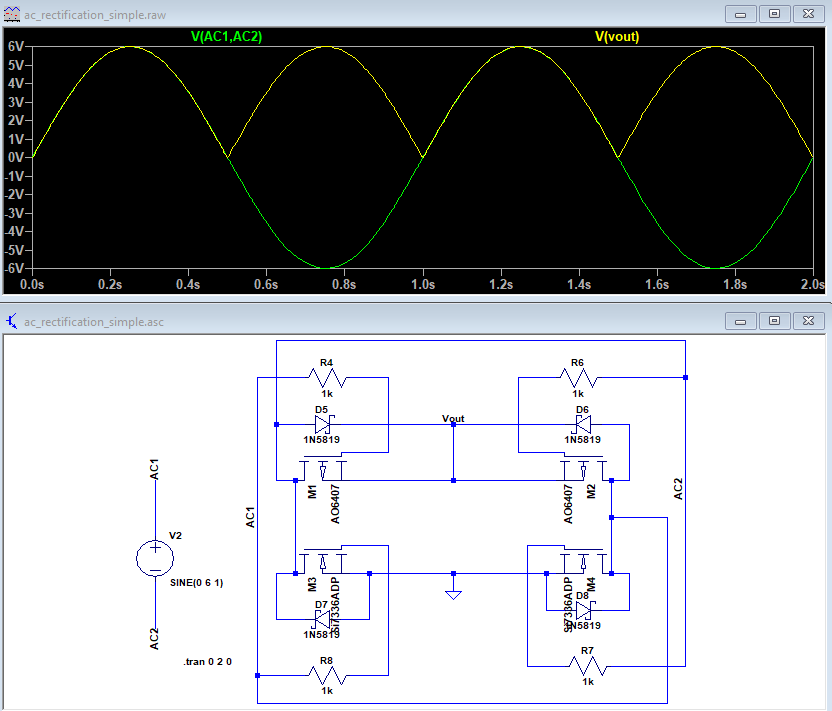Click the -6V label on vertical axis
832x711 pixels.
[x=14, y=268]
